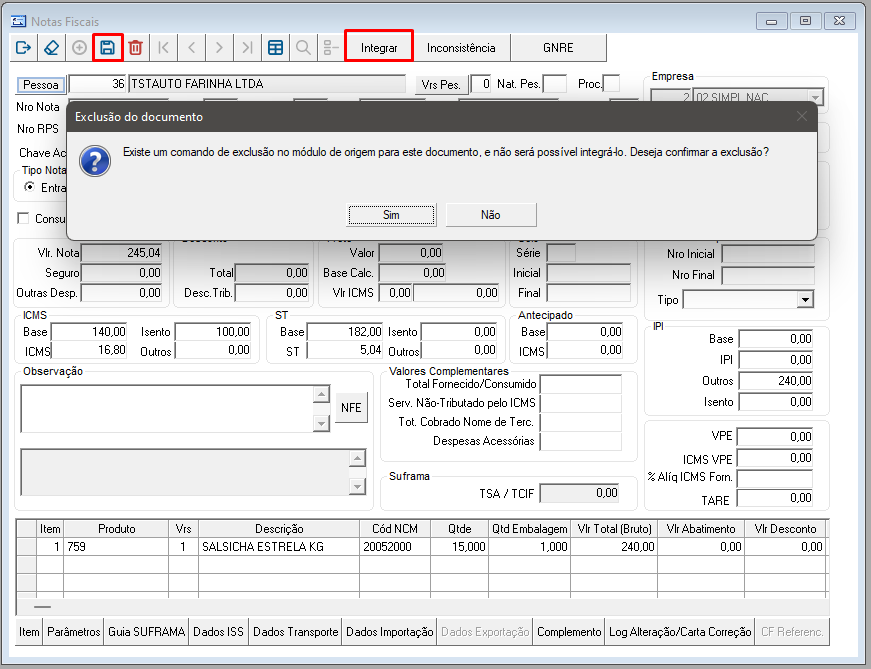Click lower text box scroll down arrow

point(357,487)
